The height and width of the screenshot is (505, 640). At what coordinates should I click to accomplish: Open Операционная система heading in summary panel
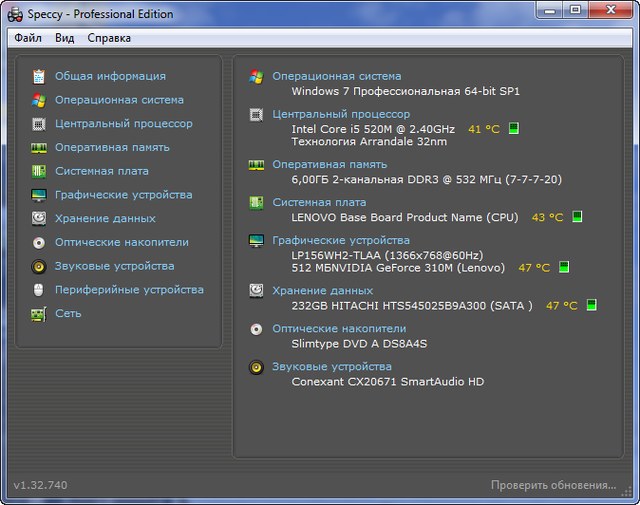(x=337, y=76)
